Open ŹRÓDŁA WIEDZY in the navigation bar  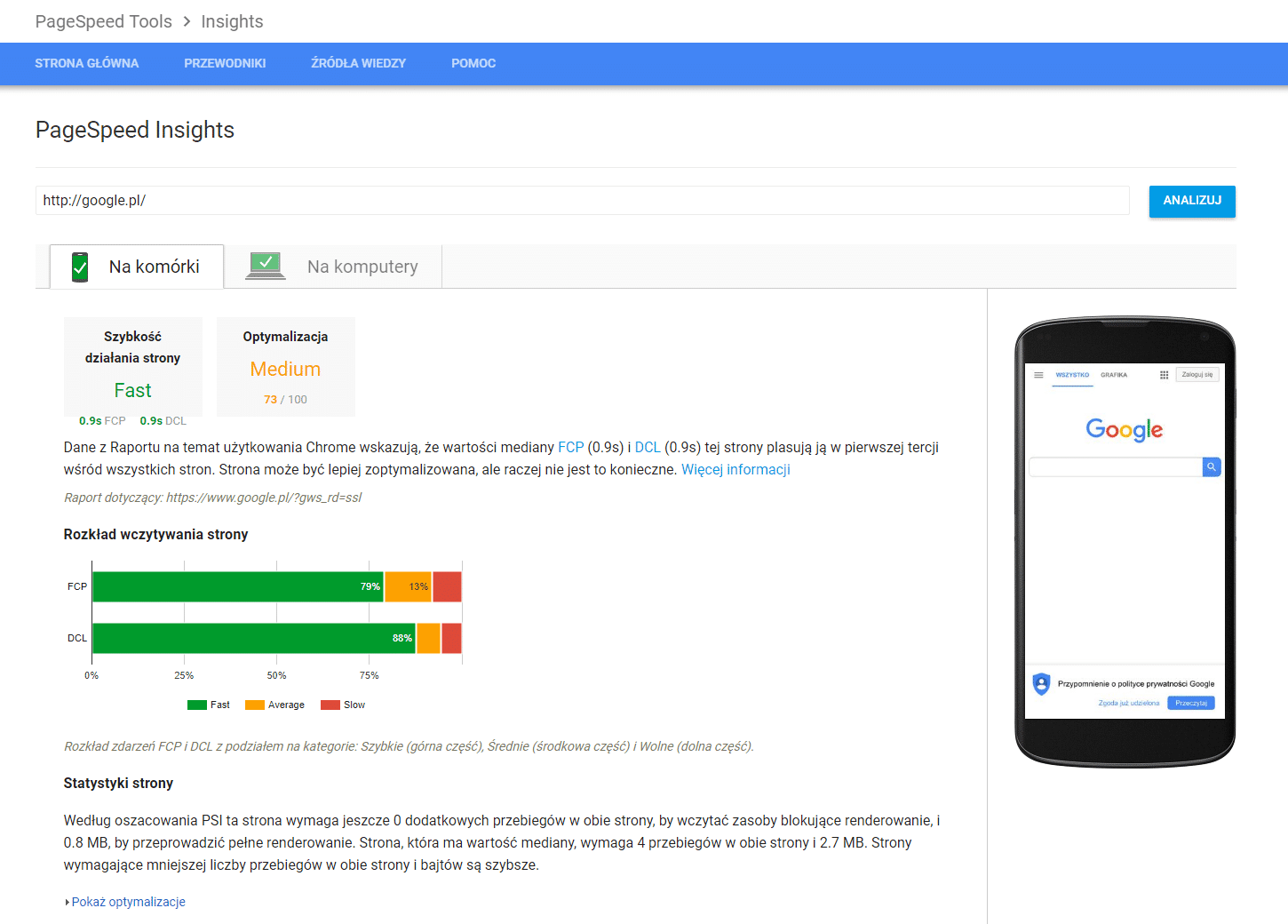[359, 63]
